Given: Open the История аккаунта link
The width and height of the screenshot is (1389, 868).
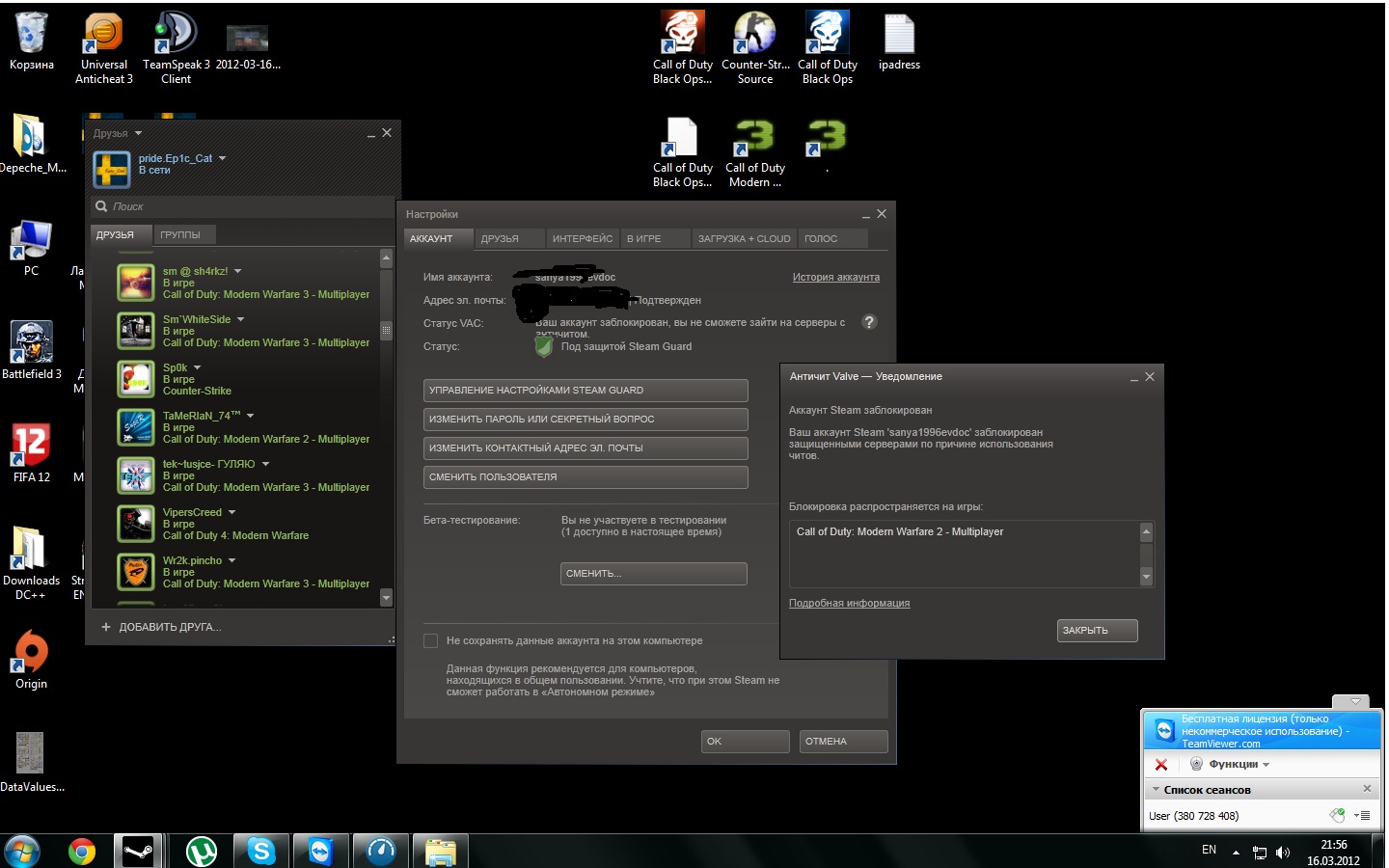Looking at the screenshot, I should tap(836, 277).
